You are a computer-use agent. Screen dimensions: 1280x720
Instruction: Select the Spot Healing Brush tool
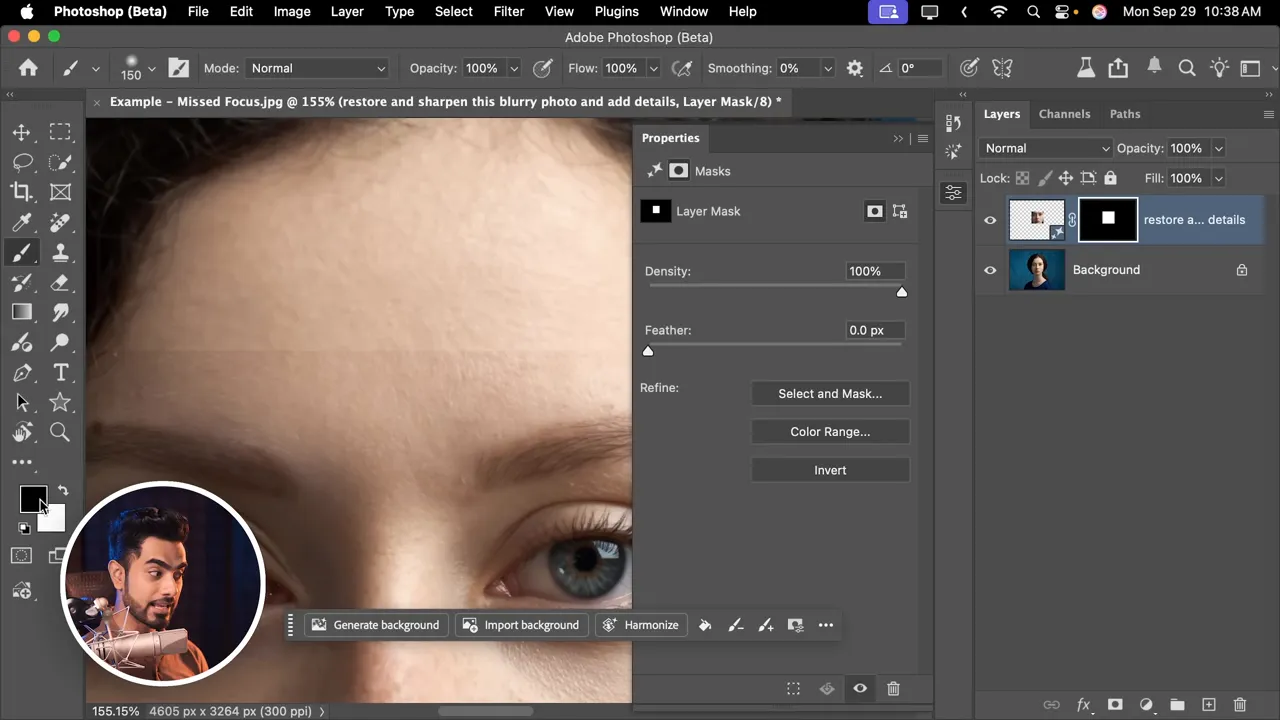click(61, 222)
